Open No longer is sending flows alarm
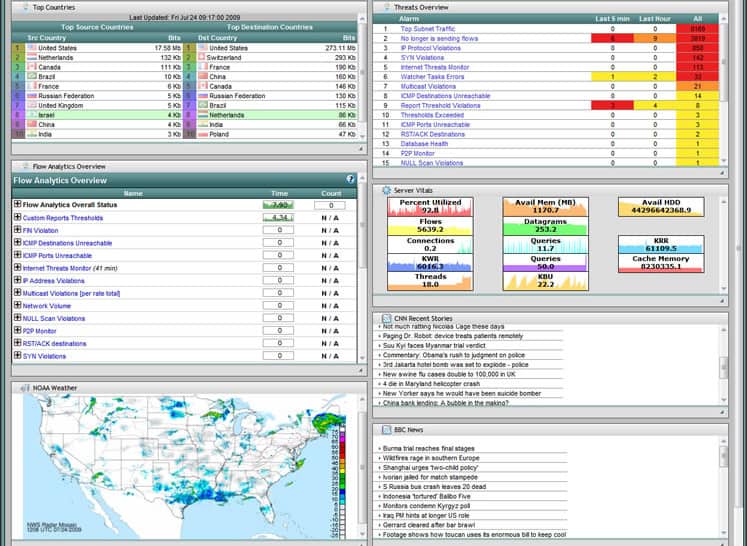The width and height of the screenshot is (747, 546). [x=439, y=38]
